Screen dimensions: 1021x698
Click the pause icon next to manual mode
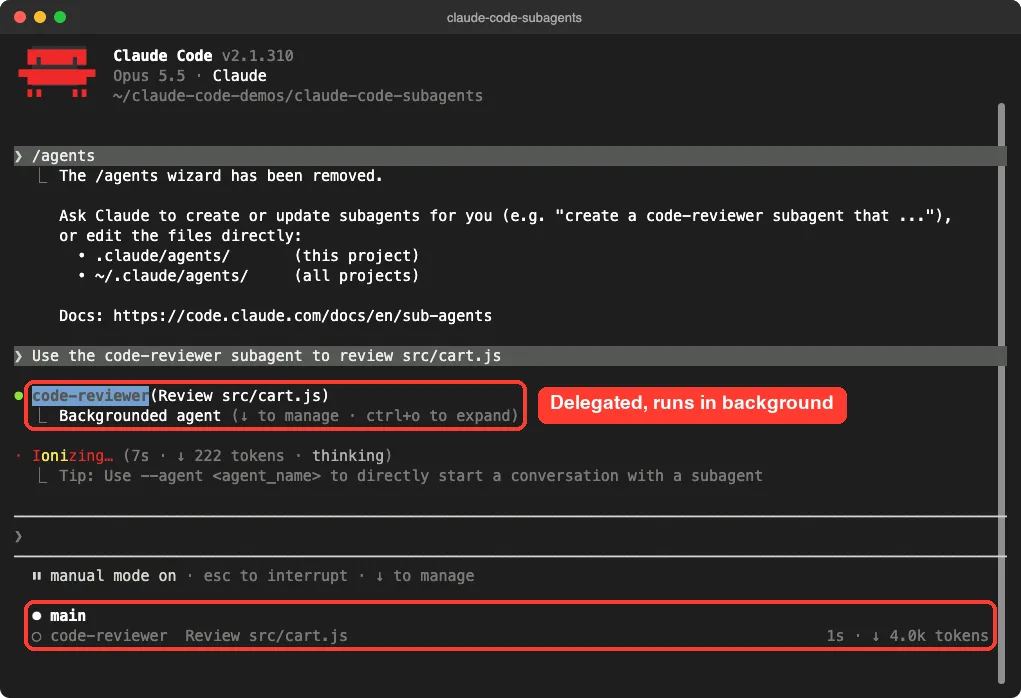click(x=36, y=576)
